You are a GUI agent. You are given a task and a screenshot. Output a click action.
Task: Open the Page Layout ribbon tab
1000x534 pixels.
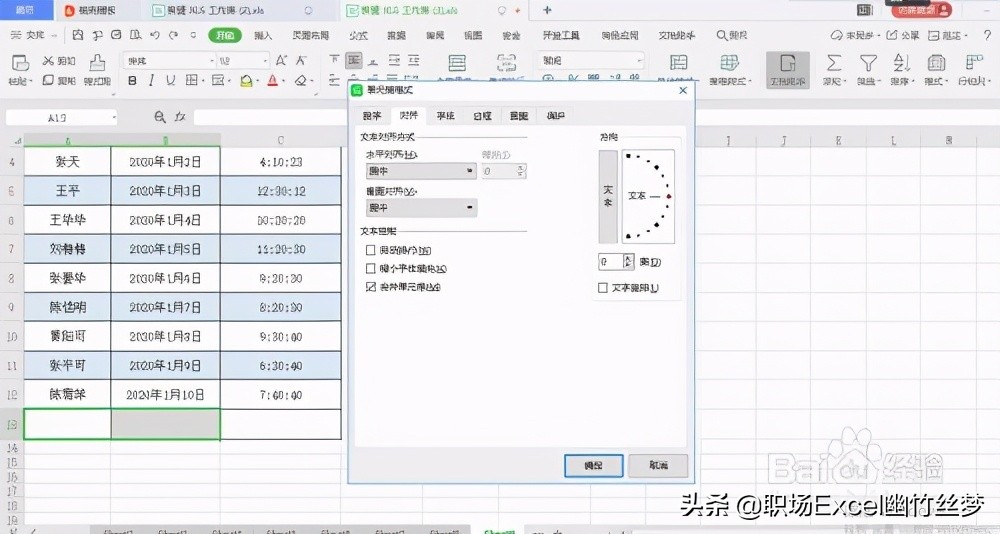(311, 35)
